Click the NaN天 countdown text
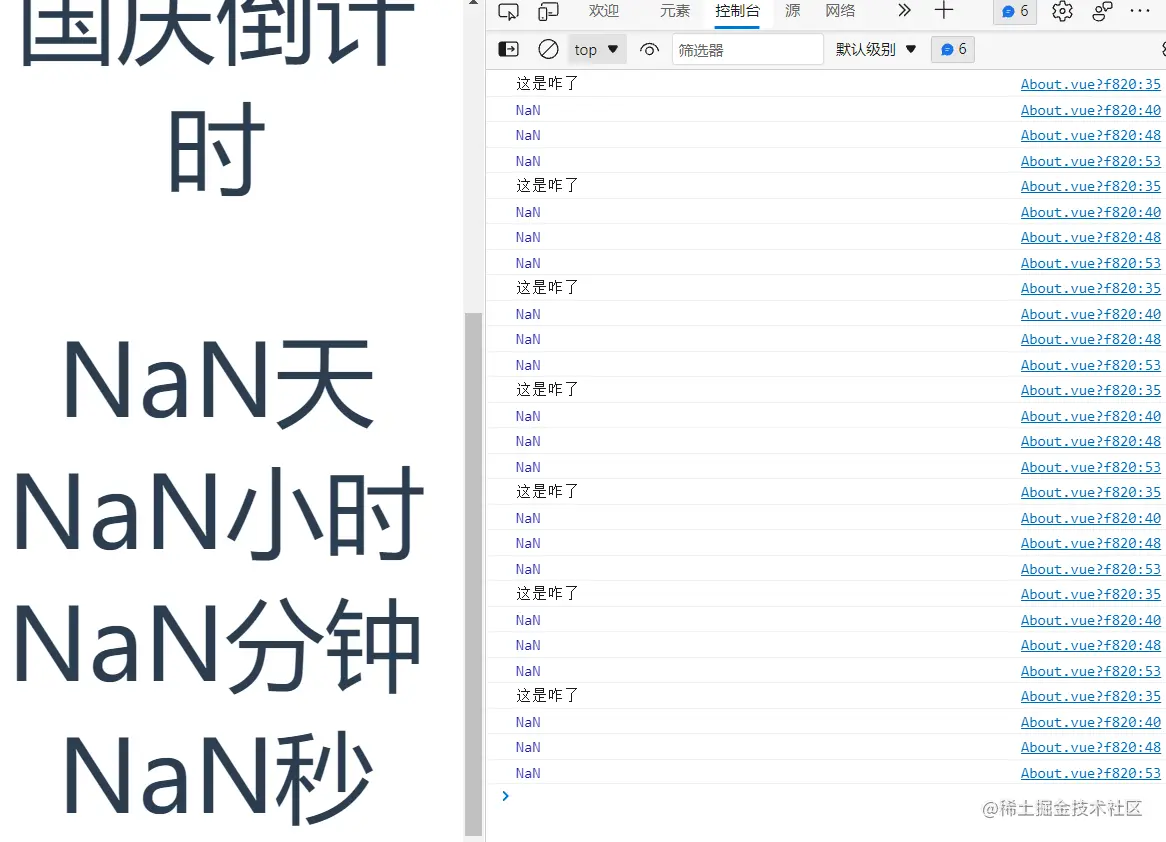The width and height of the screenshot is (1166, 842). coord(218,384)
